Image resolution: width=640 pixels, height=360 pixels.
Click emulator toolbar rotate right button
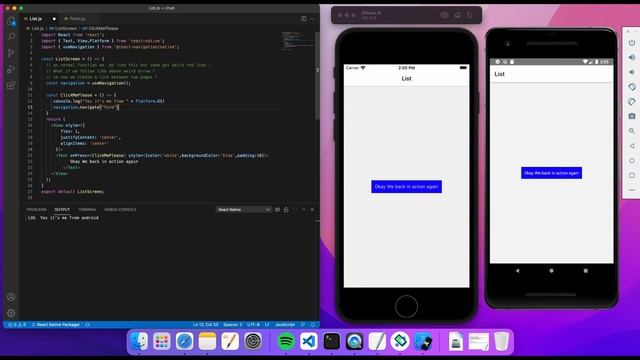point(632,102)
